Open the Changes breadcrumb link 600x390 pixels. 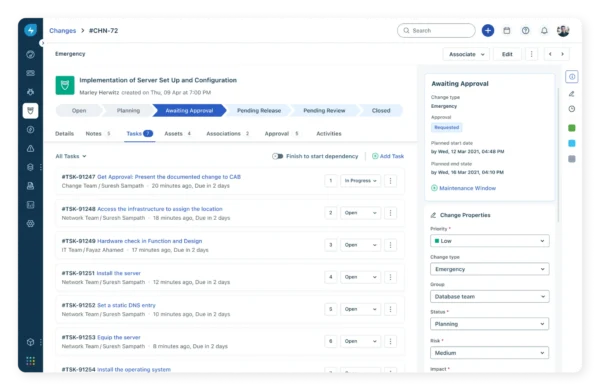[62, 31]
